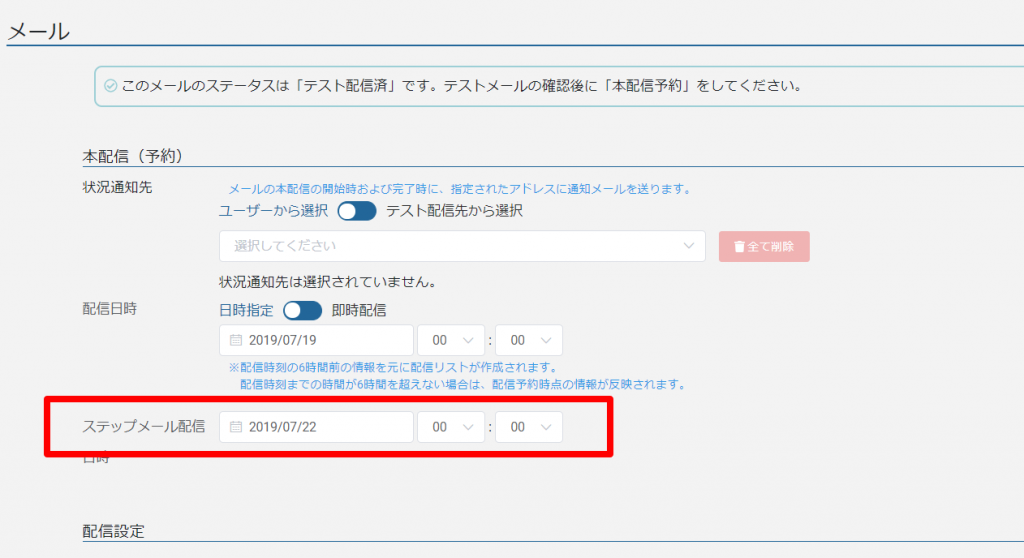This screenshot has height=558, width=1024.
Task: Click 状況通知先は選択されていません text
Action: click(328, 282)
